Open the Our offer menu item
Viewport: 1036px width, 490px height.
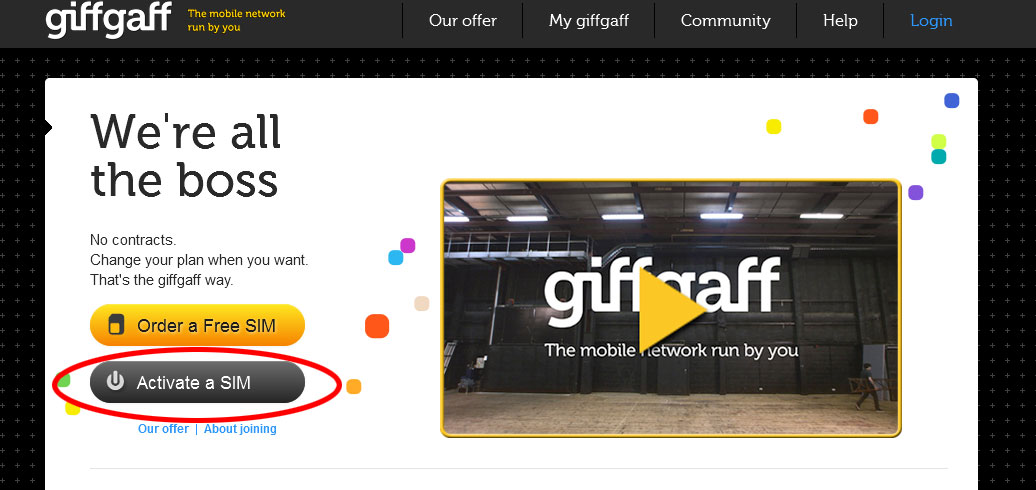tap(462, 20)
